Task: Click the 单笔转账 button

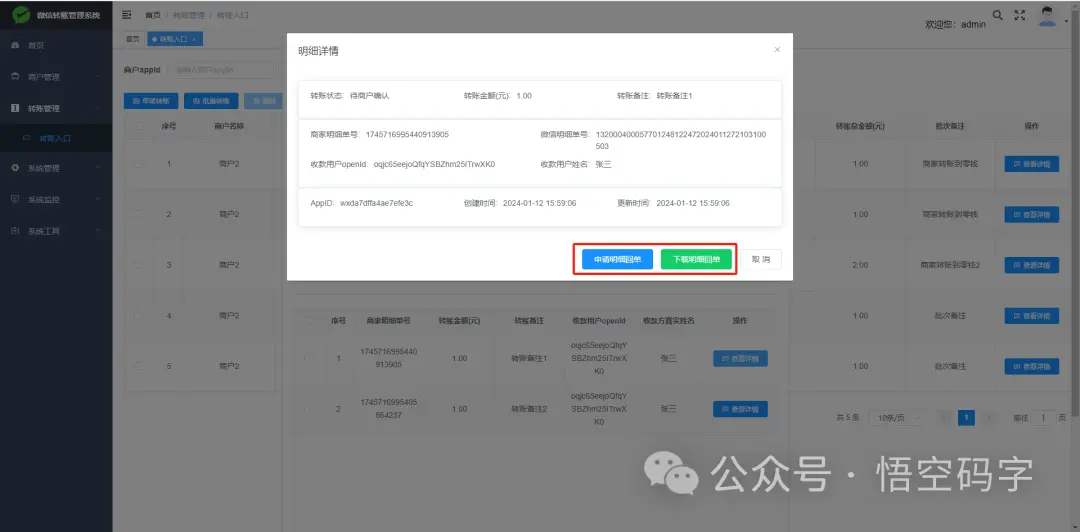Action: 151,101
